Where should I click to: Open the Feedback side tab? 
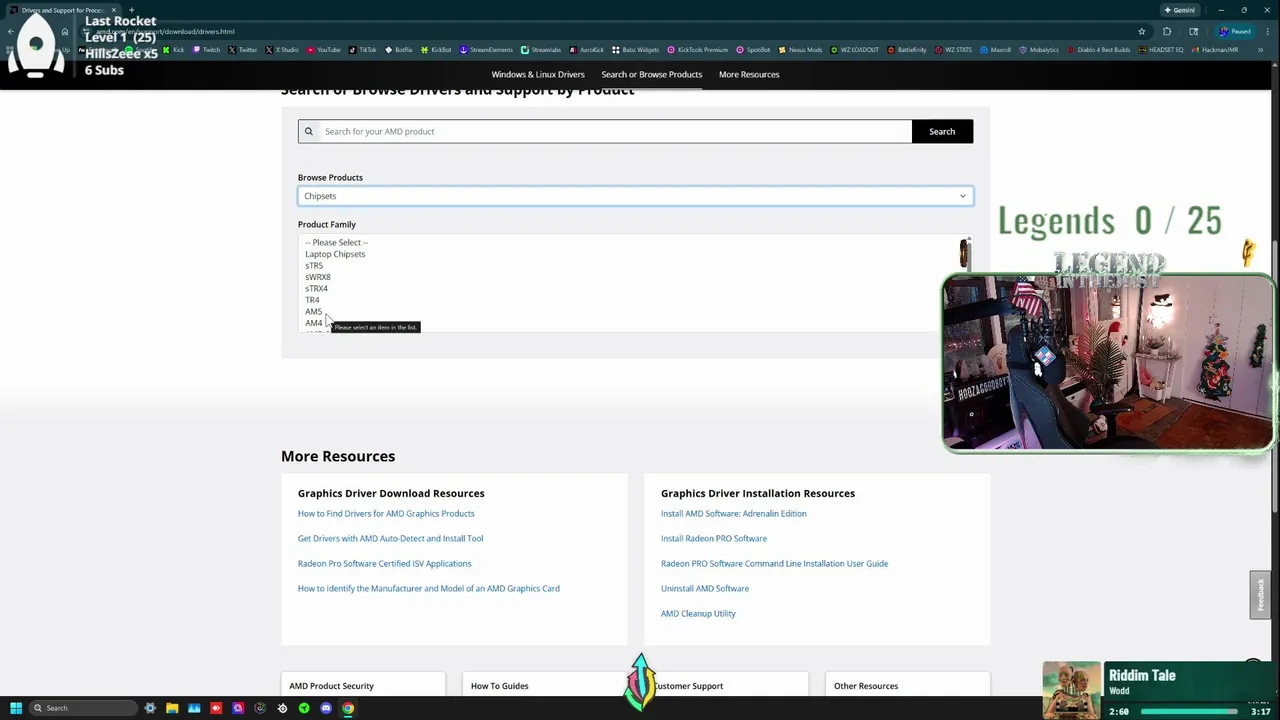1260,595
